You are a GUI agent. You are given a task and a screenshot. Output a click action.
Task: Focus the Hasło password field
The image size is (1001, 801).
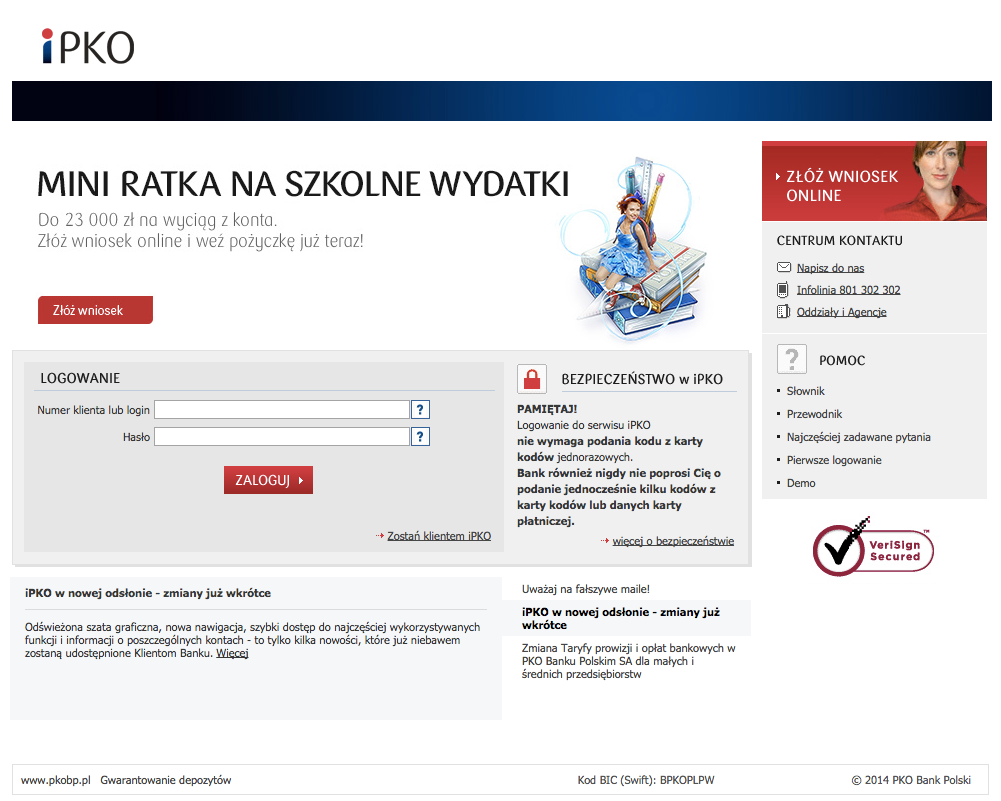(282, 437)
